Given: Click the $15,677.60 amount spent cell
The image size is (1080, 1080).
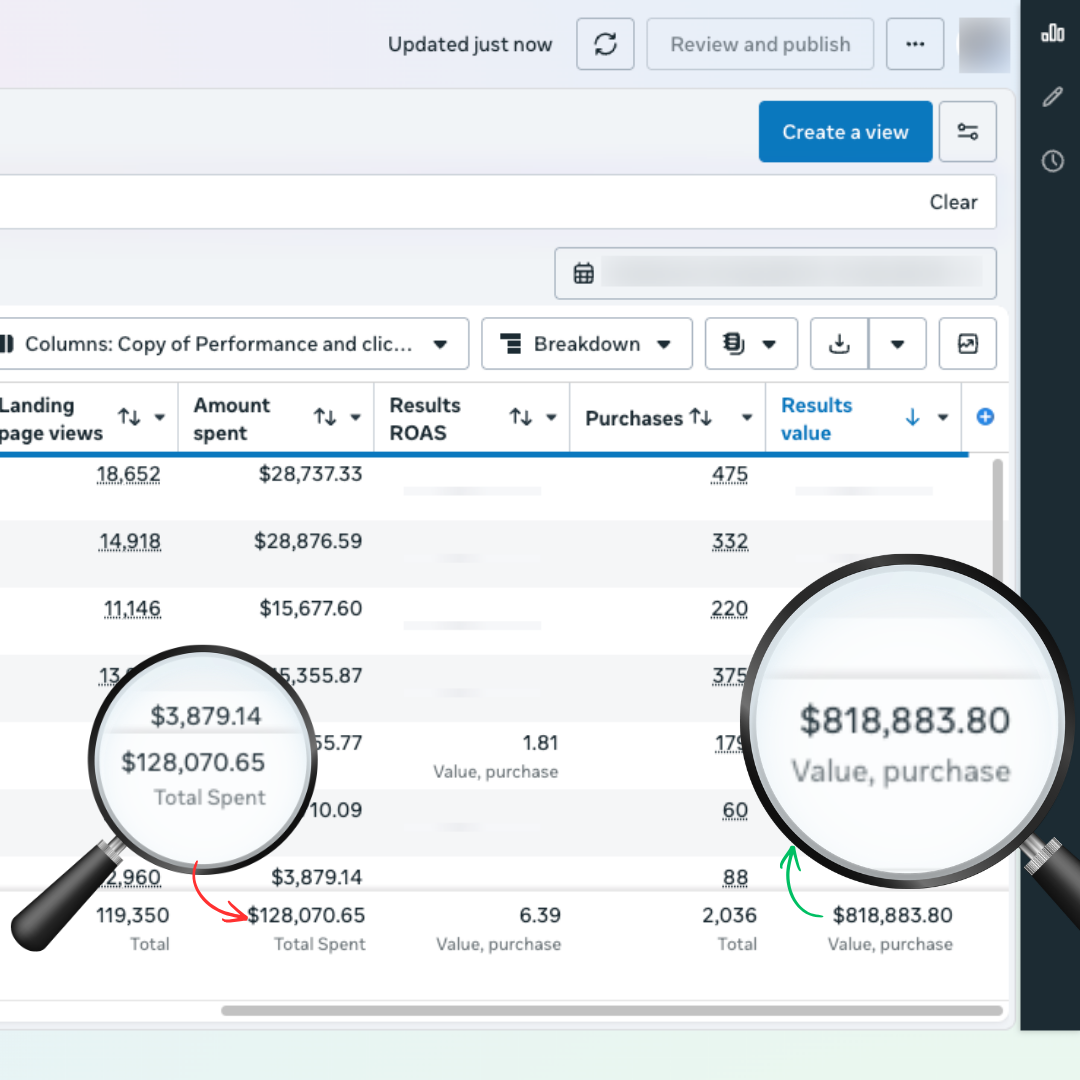Looking at the screenshot, I should click(x=311, y=608).
